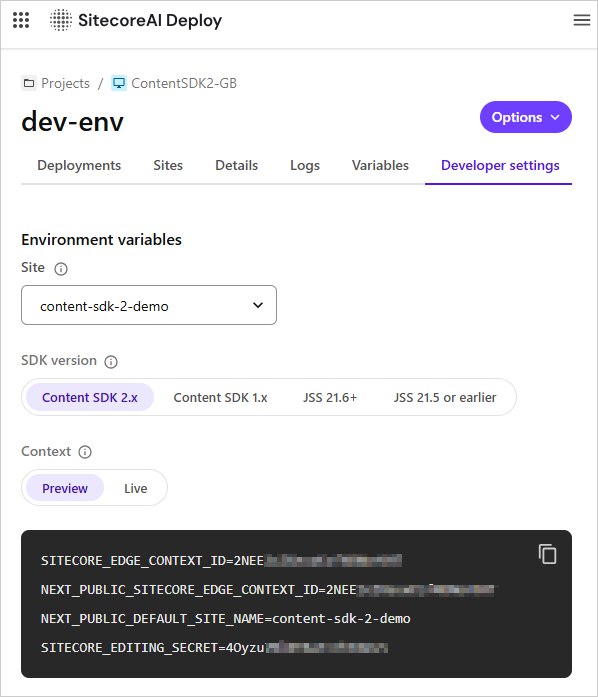This screenshot has height=697, width=598.
Task: Go to ContentSDK2-GB breadcrumb link
Action: pos(184,83)
